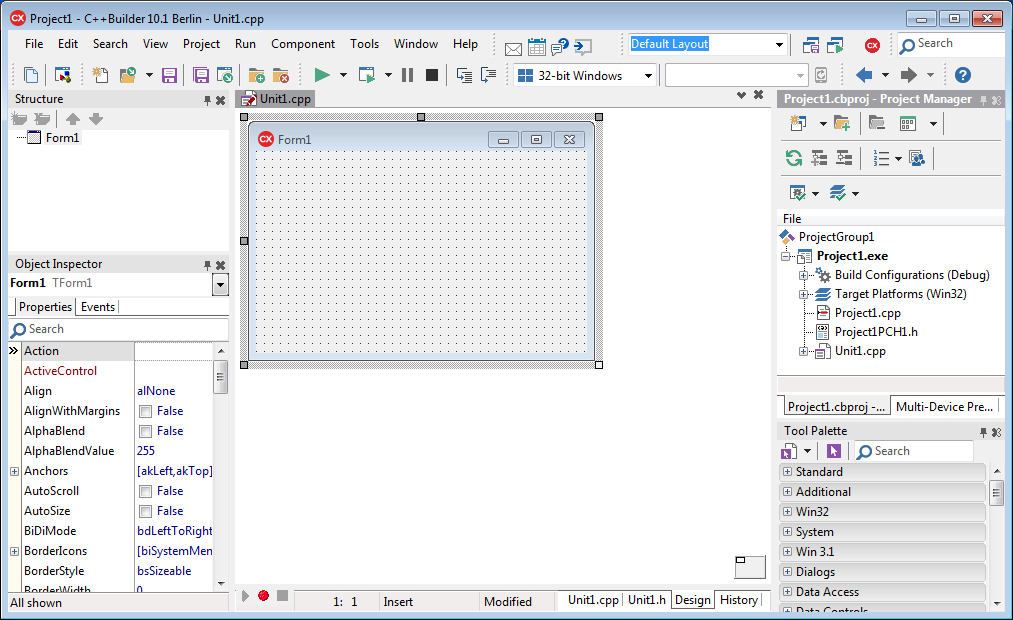Click the New Items icon in main toolbar
The height and width of the screenshot is (620, 1013).
point(99,75)
